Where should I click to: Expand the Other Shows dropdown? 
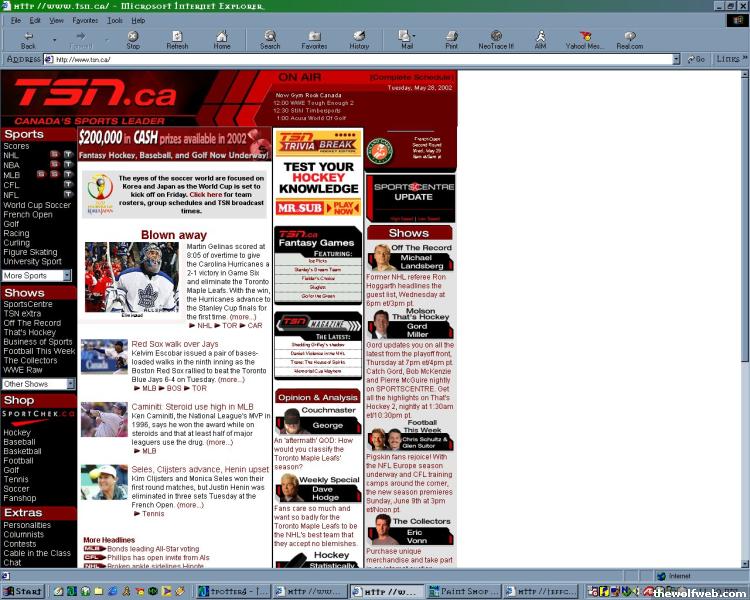pos(69,384)
